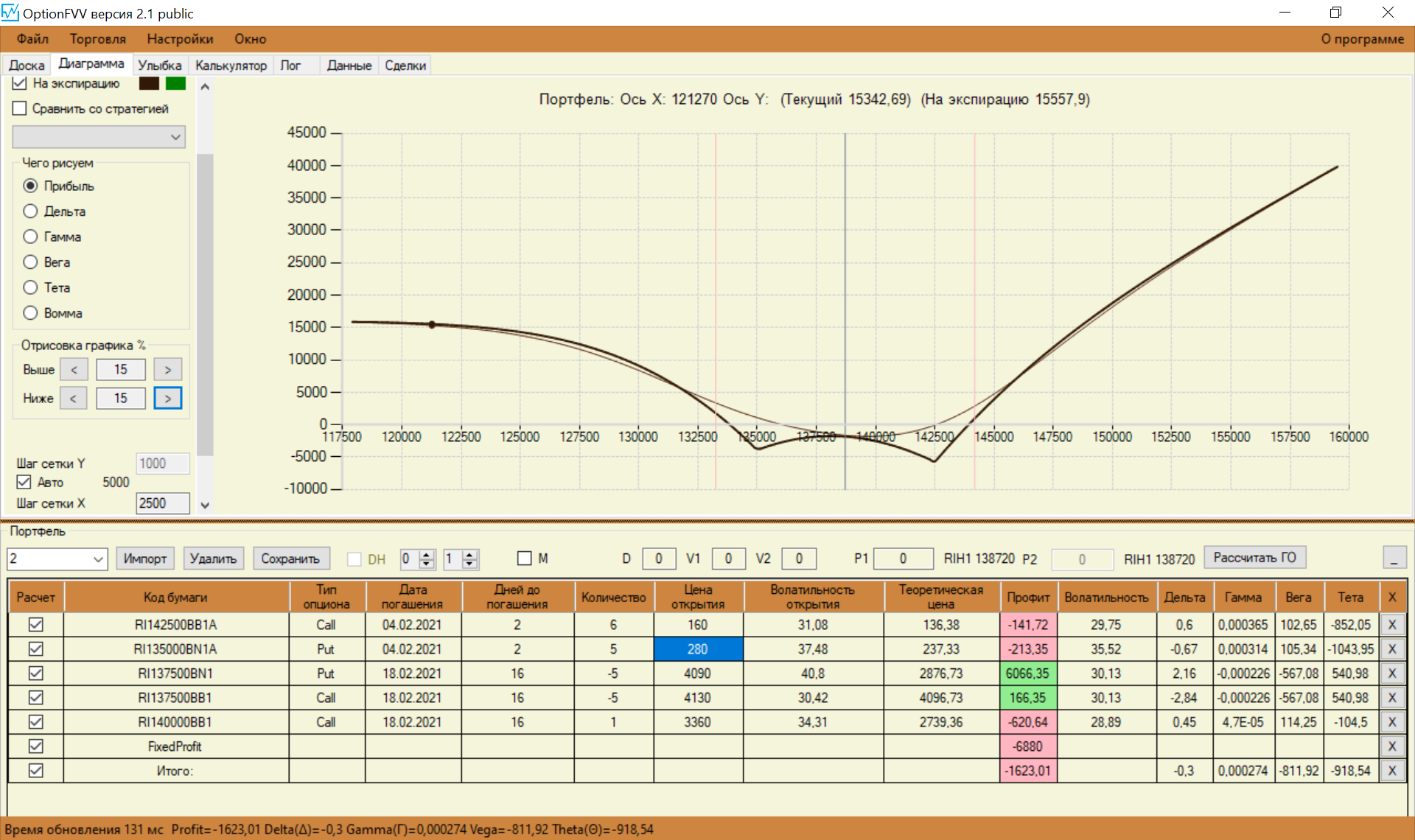This screenshot has height=840, width=1415.
Task: Click the green color swatch
Action: tap(175, 83)
